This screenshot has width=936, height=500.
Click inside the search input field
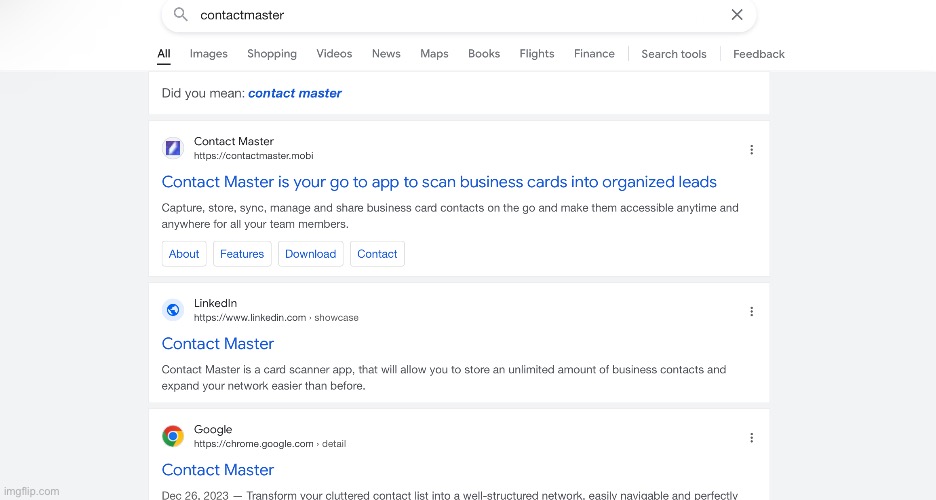450,15
